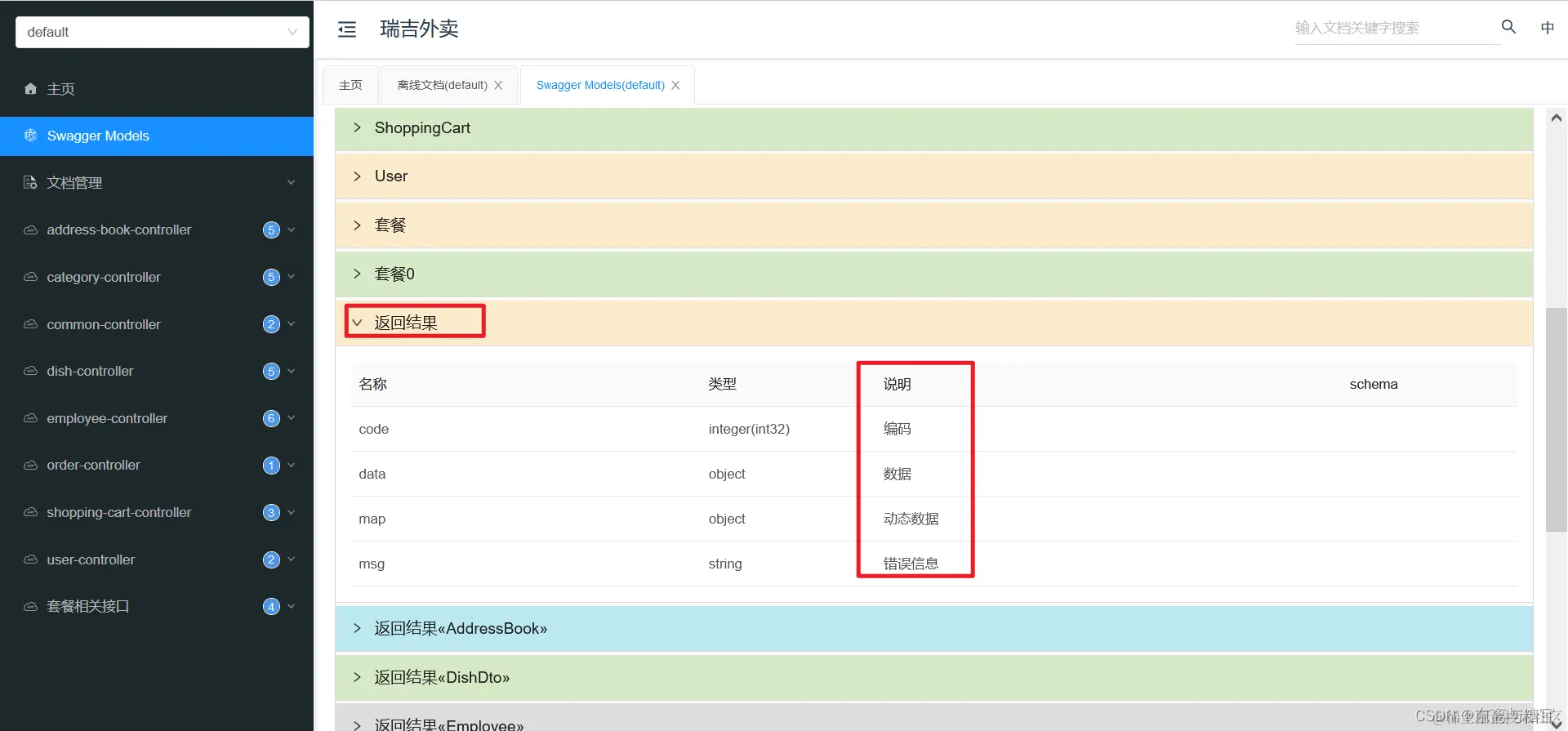Click the integer(int32) type cell
This screenshot has width=1568, height=731.
point(749,429)
